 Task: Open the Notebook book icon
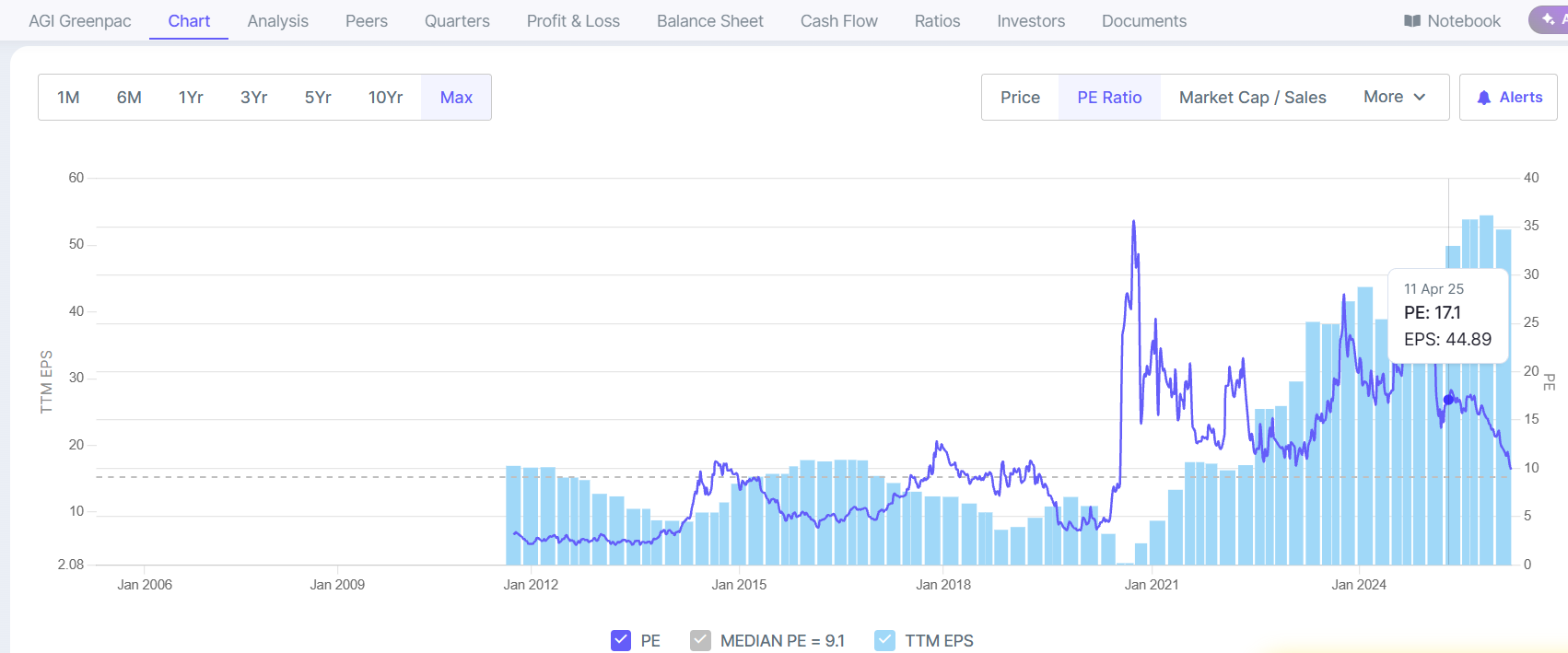pos(1411,21)
